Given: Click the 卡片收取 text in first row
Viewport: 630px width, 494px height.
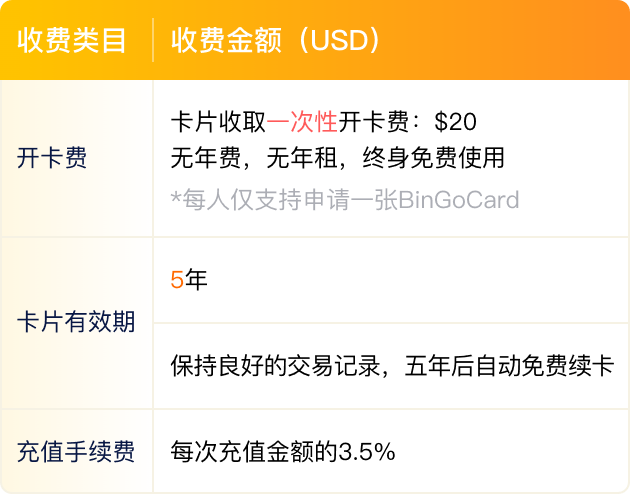Looking at the screenshot, I should [218, 122].
